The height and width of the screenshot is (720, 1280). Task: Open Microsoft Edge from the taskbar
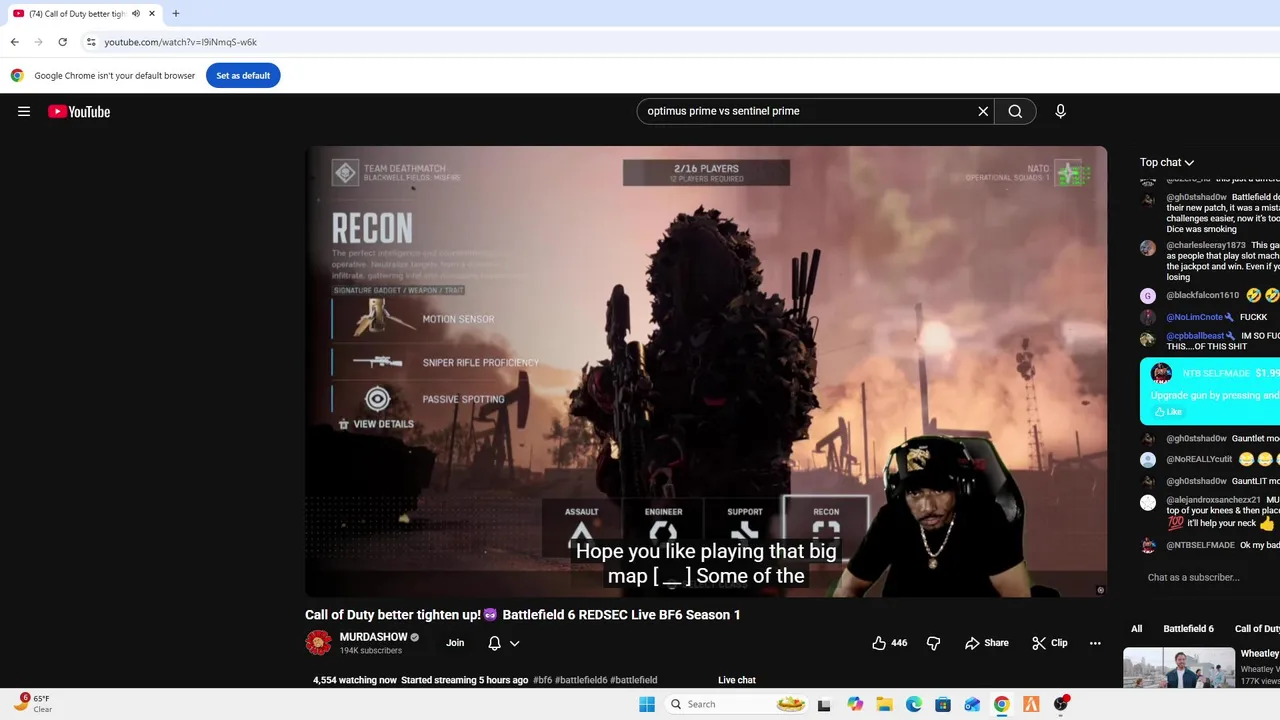[x=914, y=704]
